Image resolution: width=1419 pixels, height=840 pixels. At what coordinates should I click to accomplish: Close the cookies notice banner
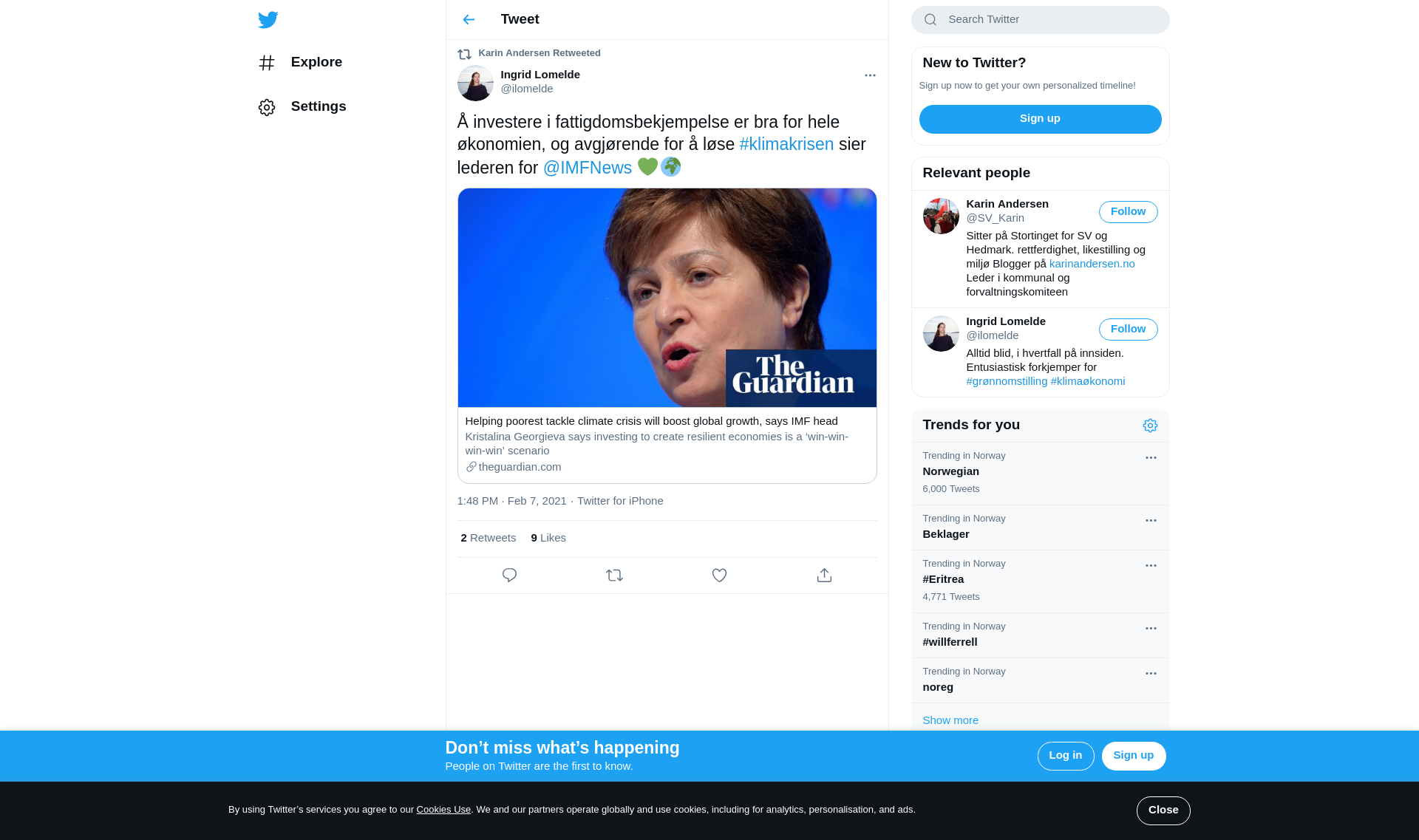1163,810
